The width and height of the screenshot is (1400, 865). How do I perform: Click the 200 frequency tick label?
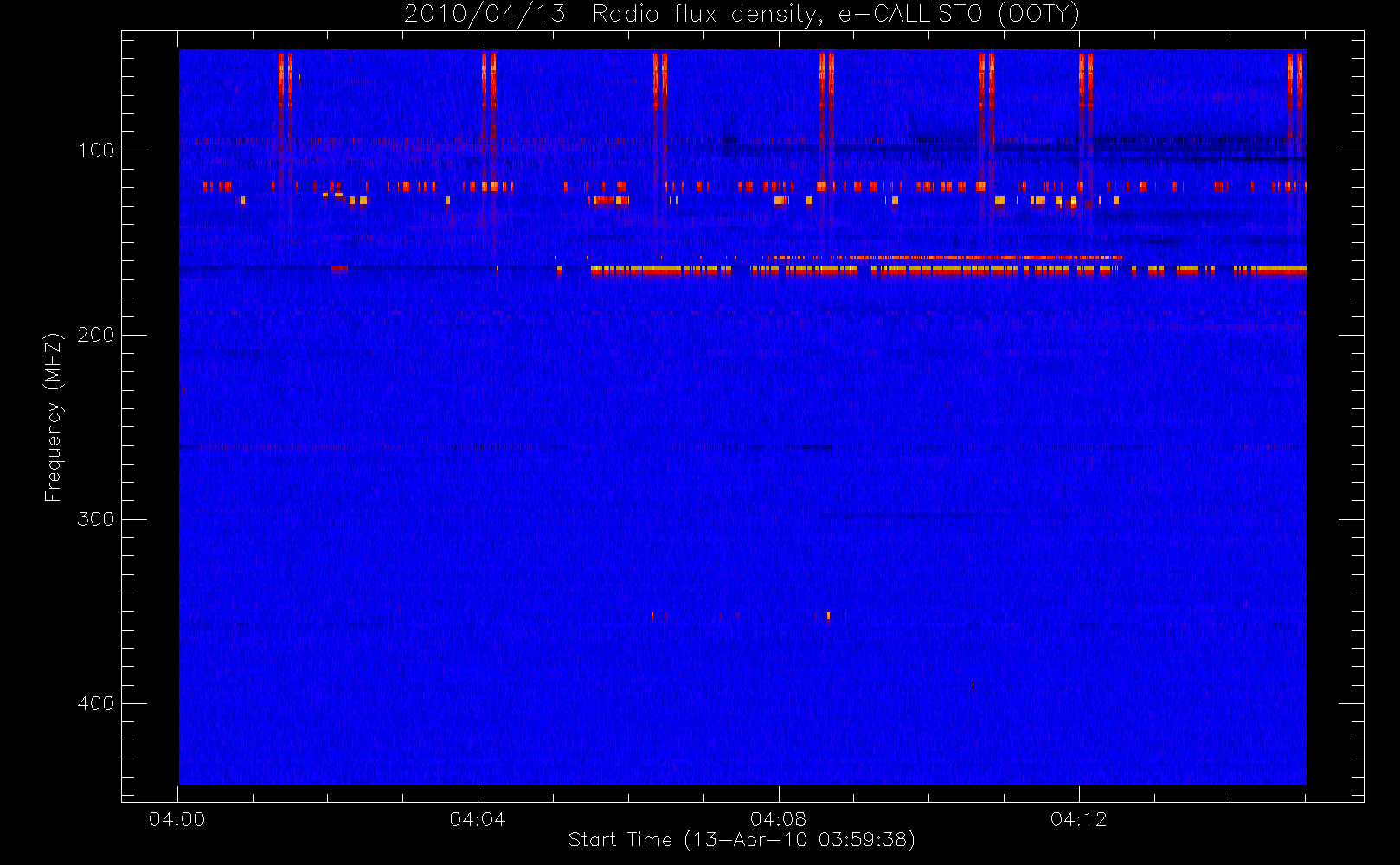(96, 335)
